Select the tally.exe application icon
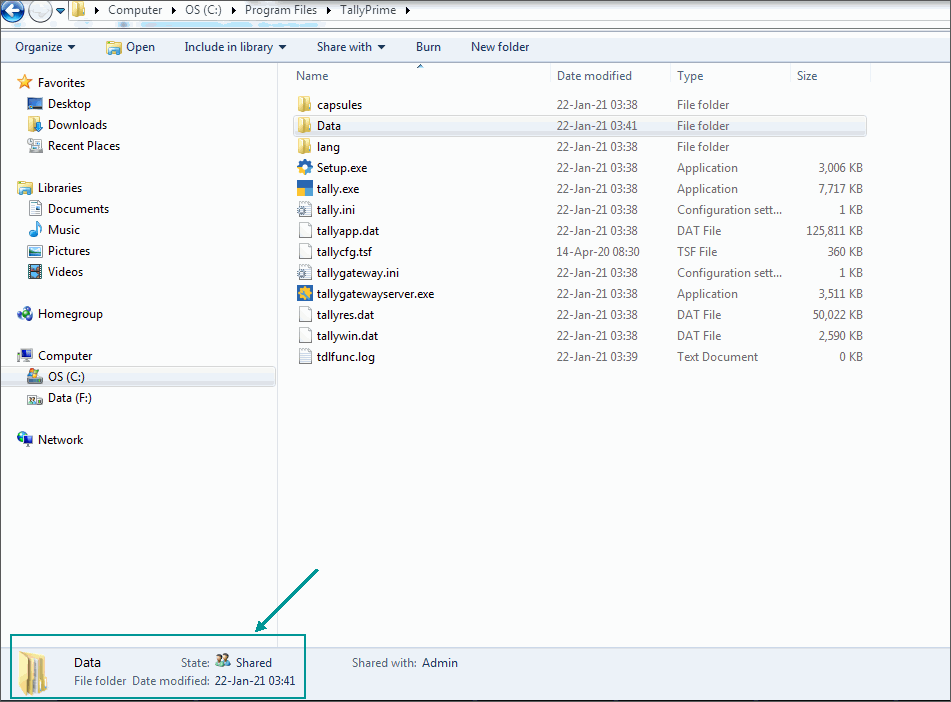The height and width of the screenshot is (702, 951). pyautogui.click(x=304, y=188)
